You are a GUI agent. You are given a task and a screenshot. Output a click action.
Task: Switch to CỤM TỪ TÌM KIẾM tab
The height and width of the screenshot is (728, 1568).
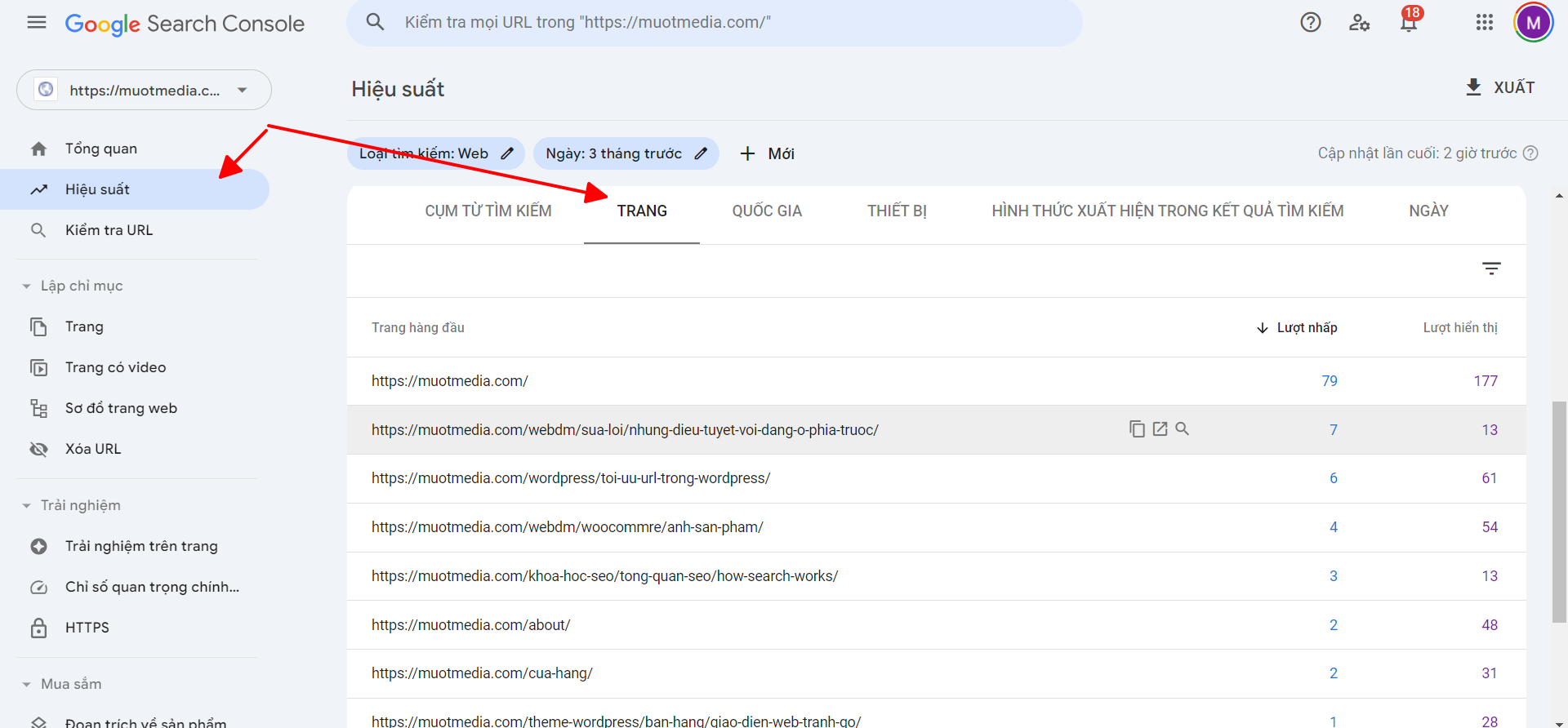[488, 211]
